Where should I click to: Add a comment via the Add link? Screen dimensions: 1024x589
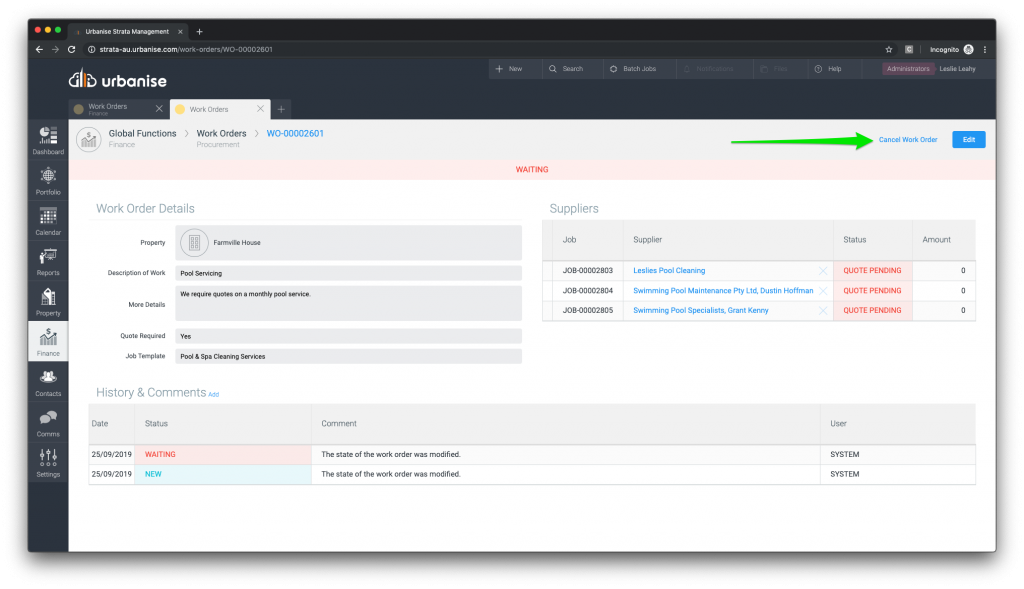(213, 395)
